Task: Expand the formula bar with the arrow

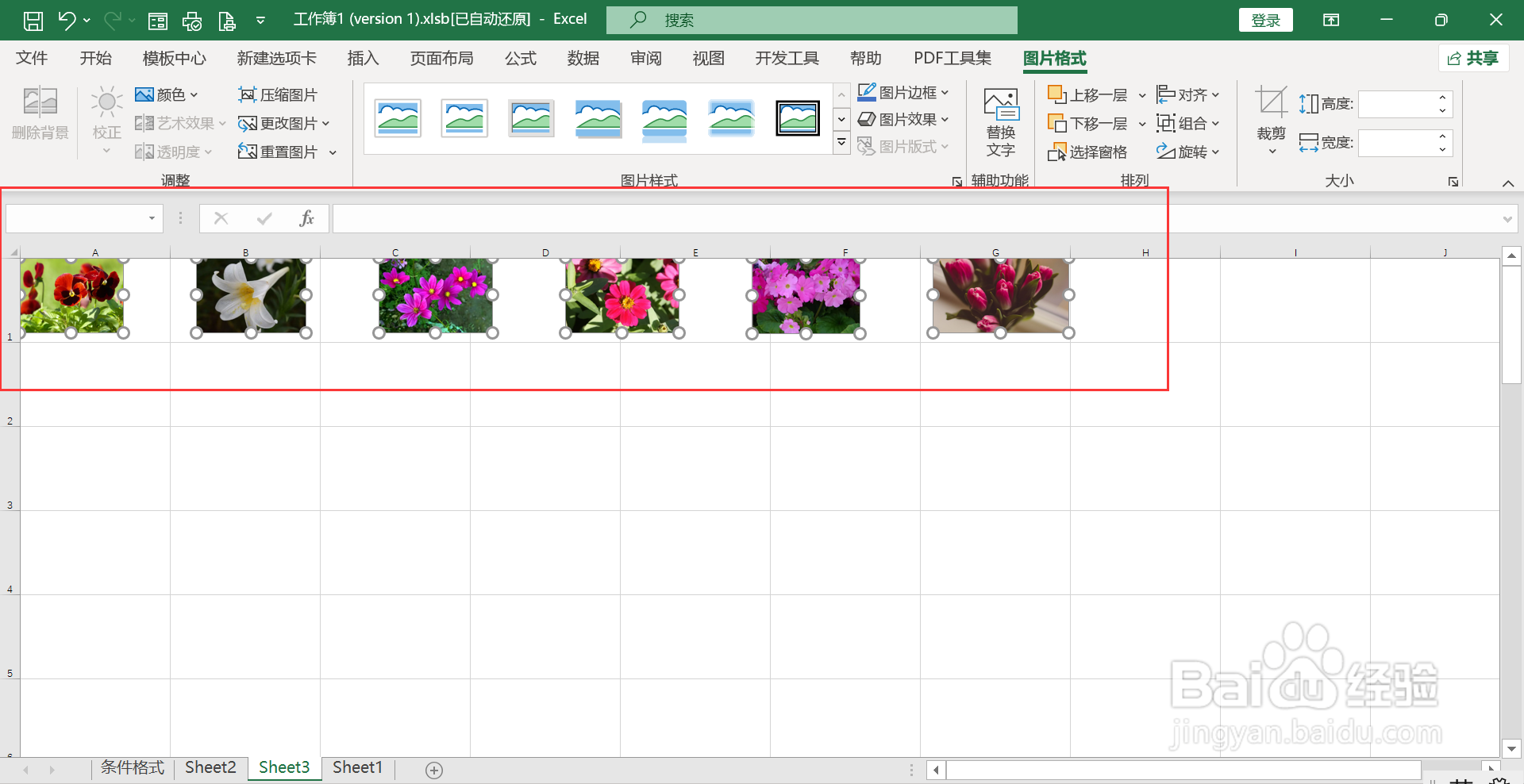Action: [1507, 219]
